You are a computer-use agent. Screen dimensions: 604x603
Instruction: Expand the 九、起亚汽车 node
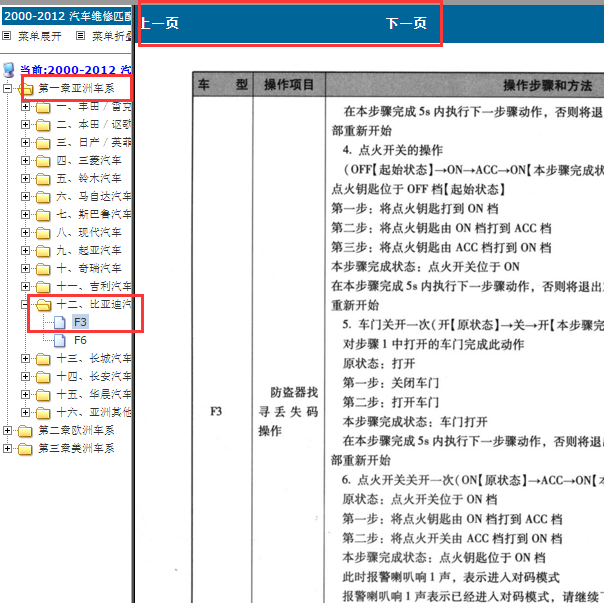[x=25, y=250]
